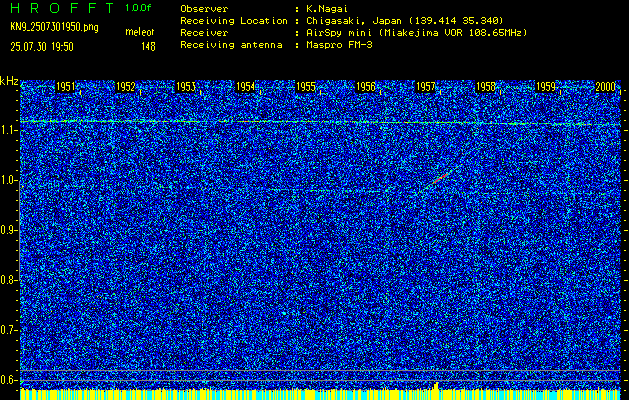629x400 pixels.
Task: Click the Observer label
Action: click(204, 9)
